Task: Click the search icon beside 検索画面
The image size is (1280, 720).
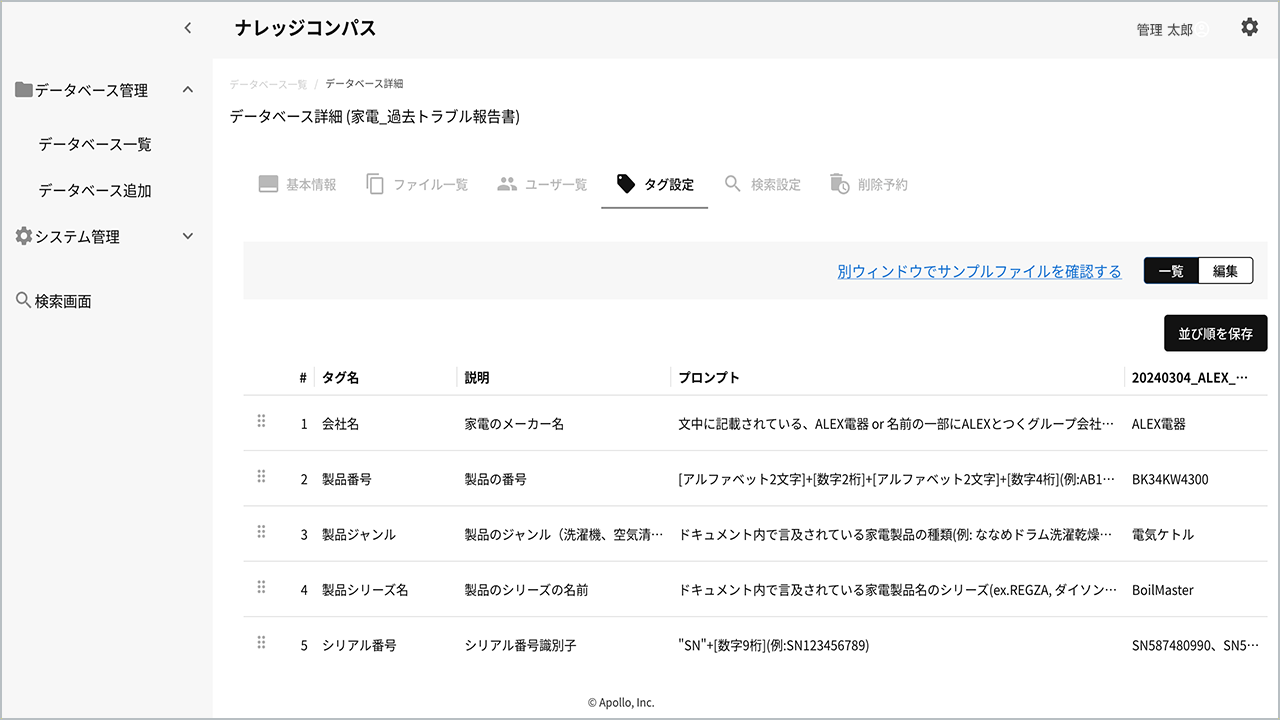Action: 23,300
